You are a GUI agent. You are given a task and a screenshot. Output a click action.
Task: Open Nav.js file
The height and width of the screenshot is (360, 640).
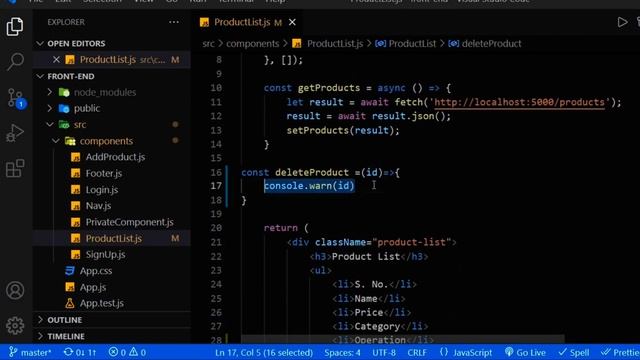(x=98, y=206)
